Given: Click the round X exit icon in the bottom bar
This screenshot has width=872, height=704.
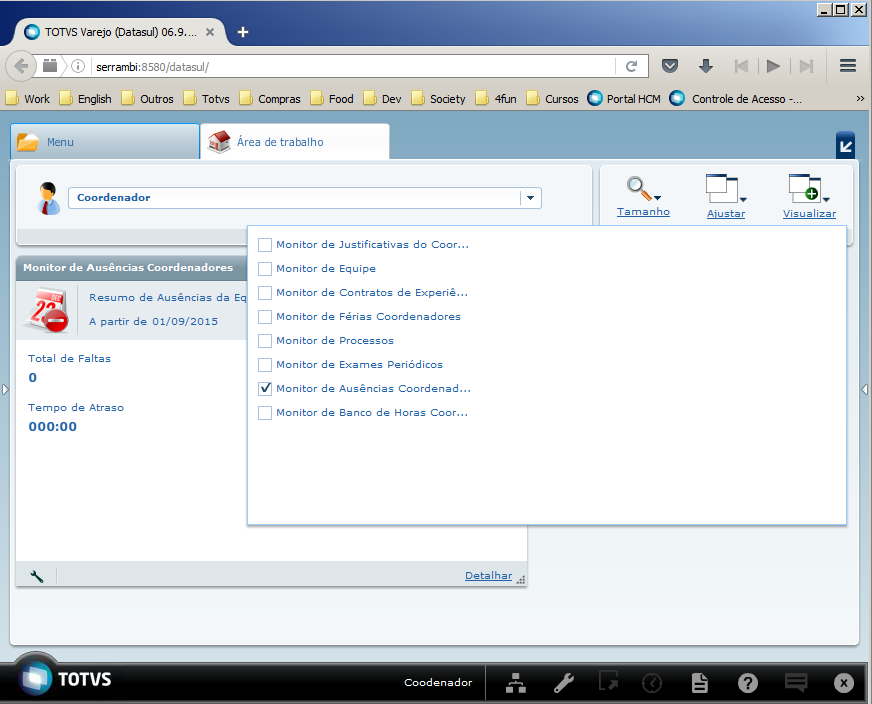Looking at the screenshot, I should pyautogui.click(x=844, y=683).
